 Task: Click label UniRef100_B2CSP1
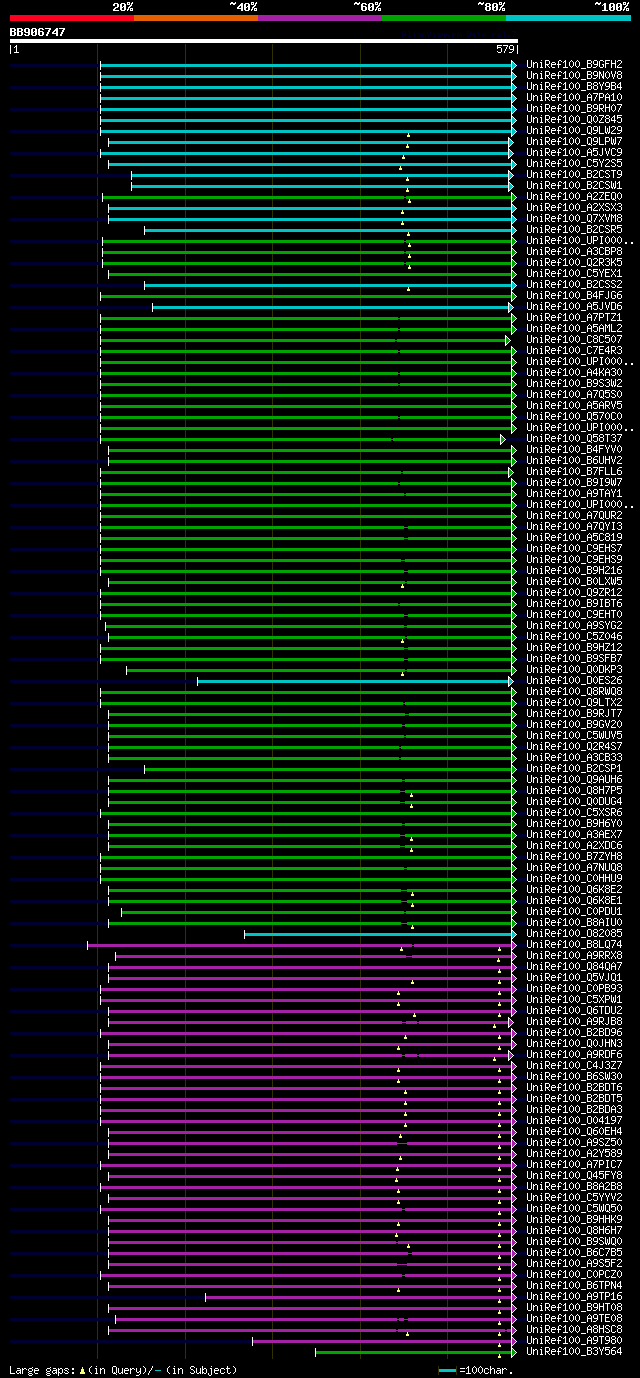[x=574, y=768]
